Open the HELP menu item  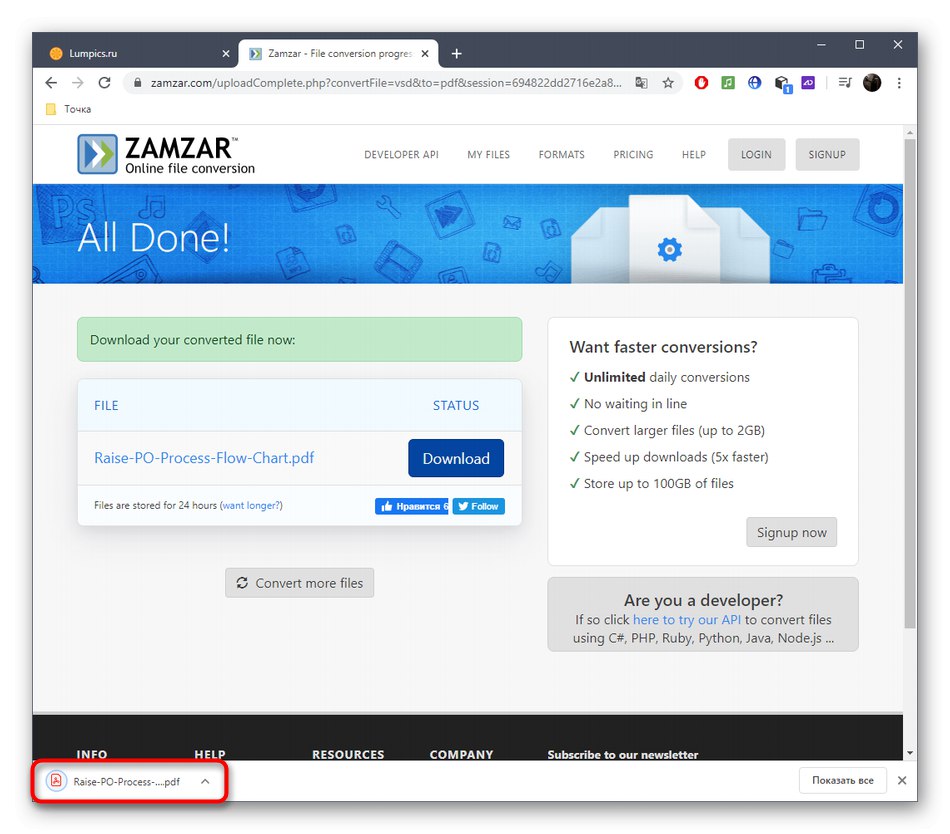694,154
